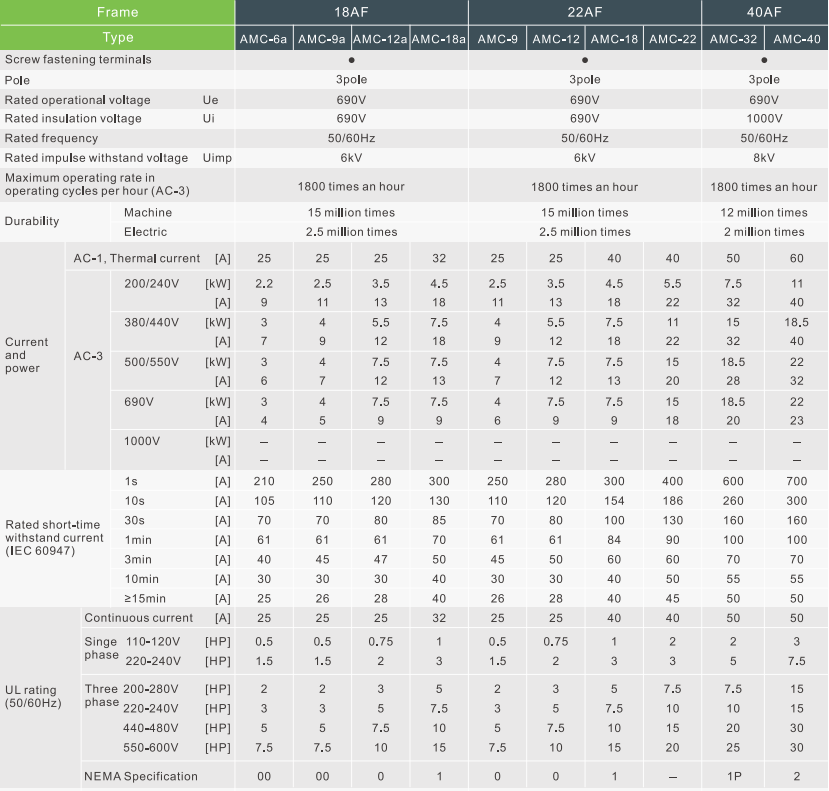
Task: Select the 22AF frame header
Action: coord(585,12)
